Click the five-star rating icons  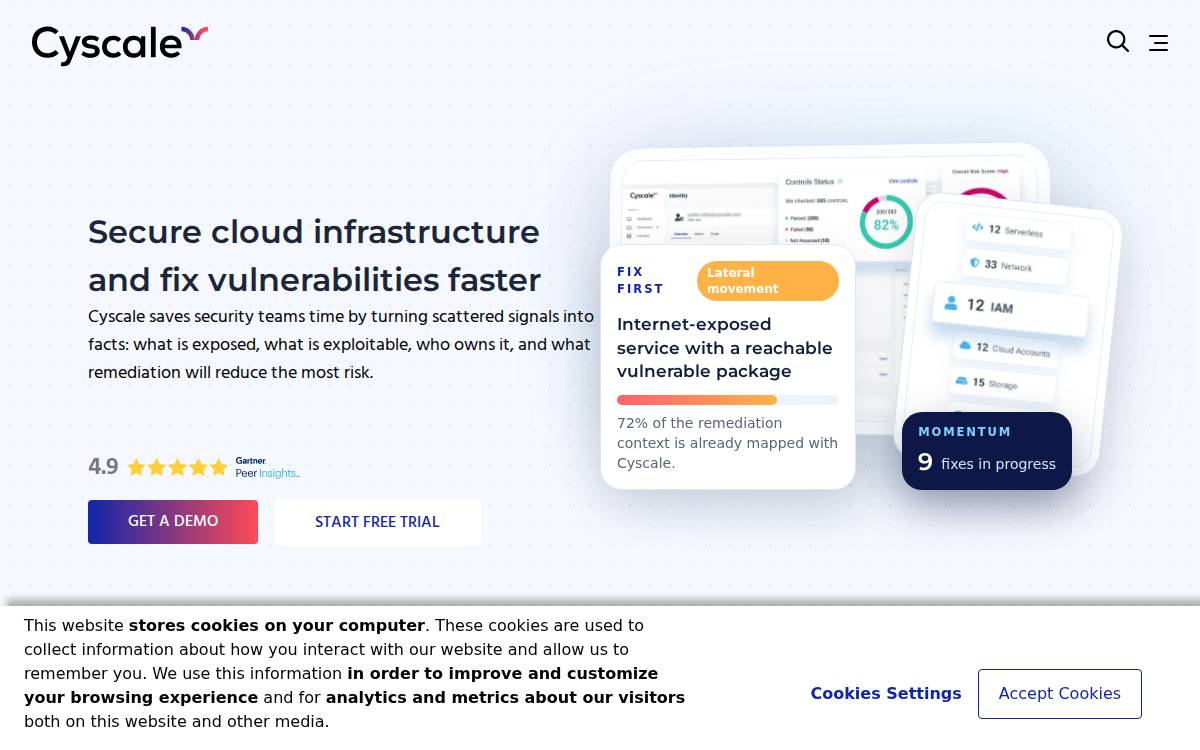(x=177, y=467)
